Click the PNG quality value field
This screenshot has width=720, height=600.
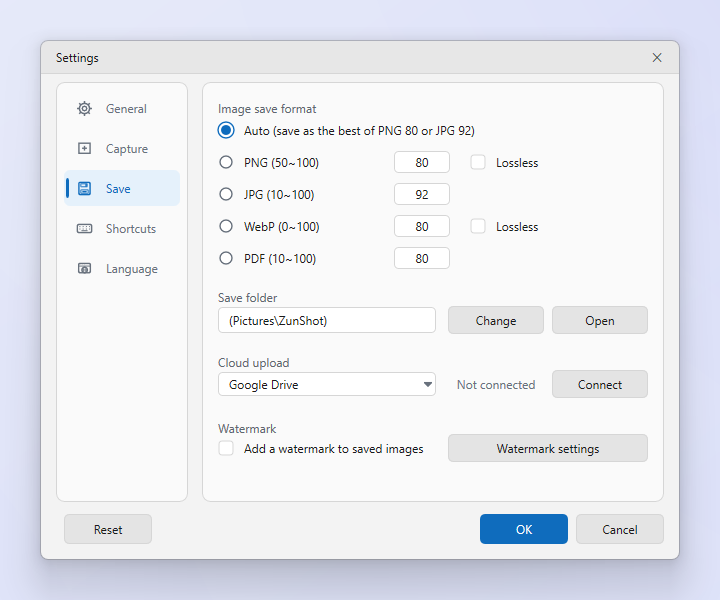coord(422,162)
